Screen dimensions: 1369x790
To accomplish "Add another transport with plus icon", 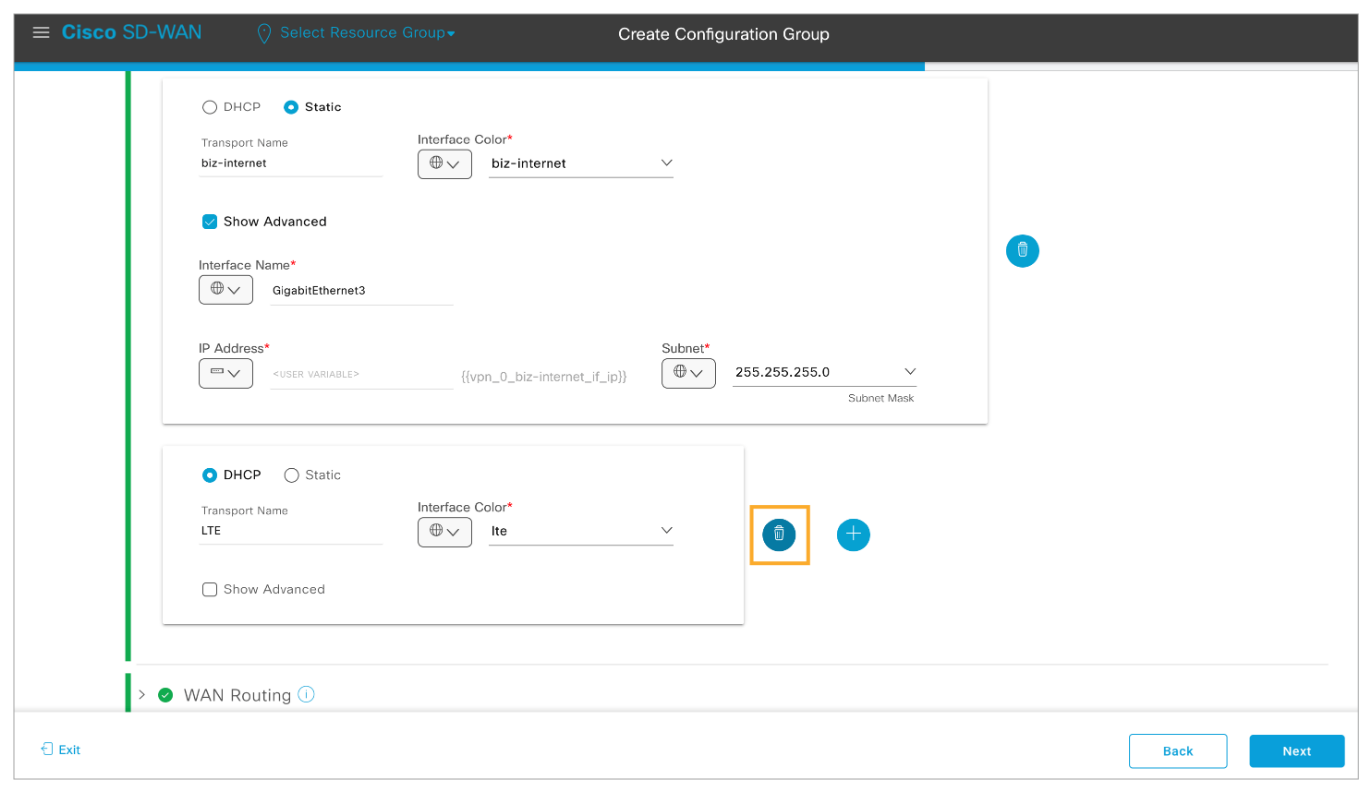I will (x=853, y=535).
